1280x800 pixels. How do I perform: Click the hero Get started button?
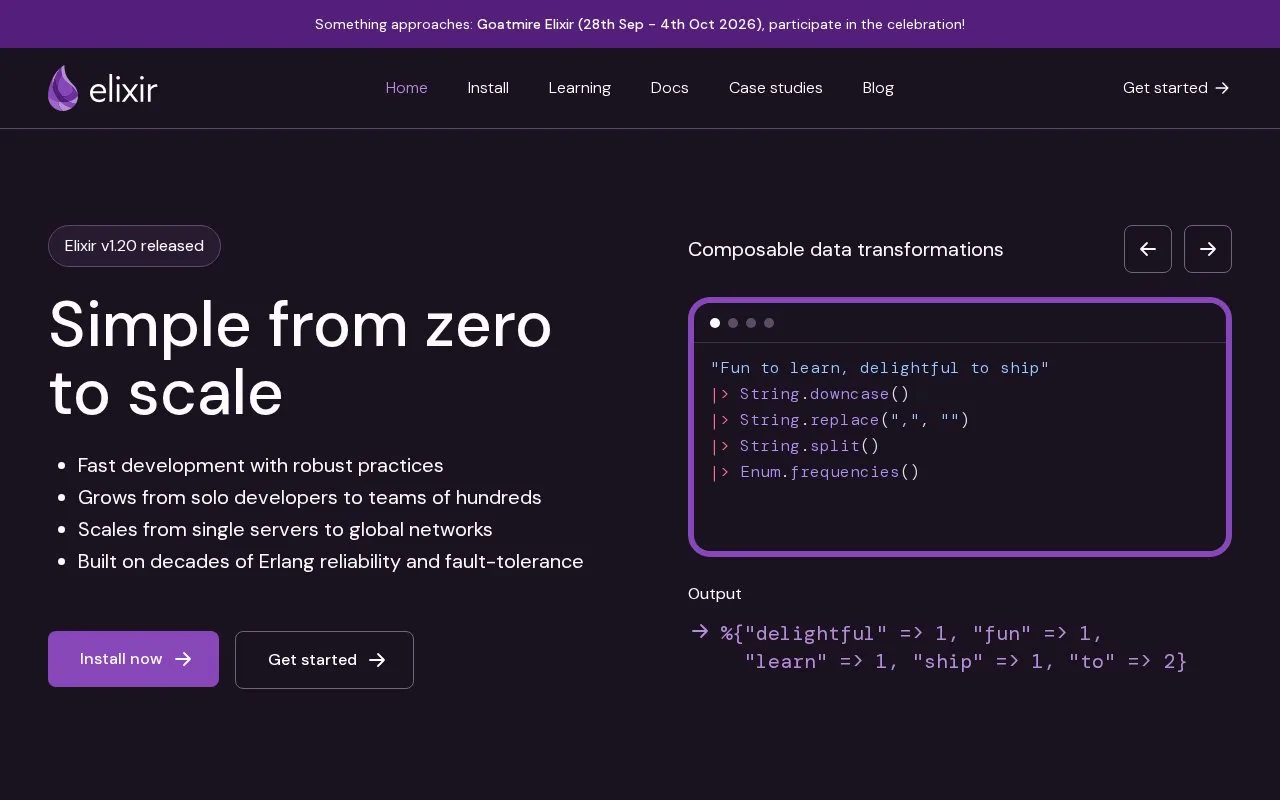tap(324, 660)
